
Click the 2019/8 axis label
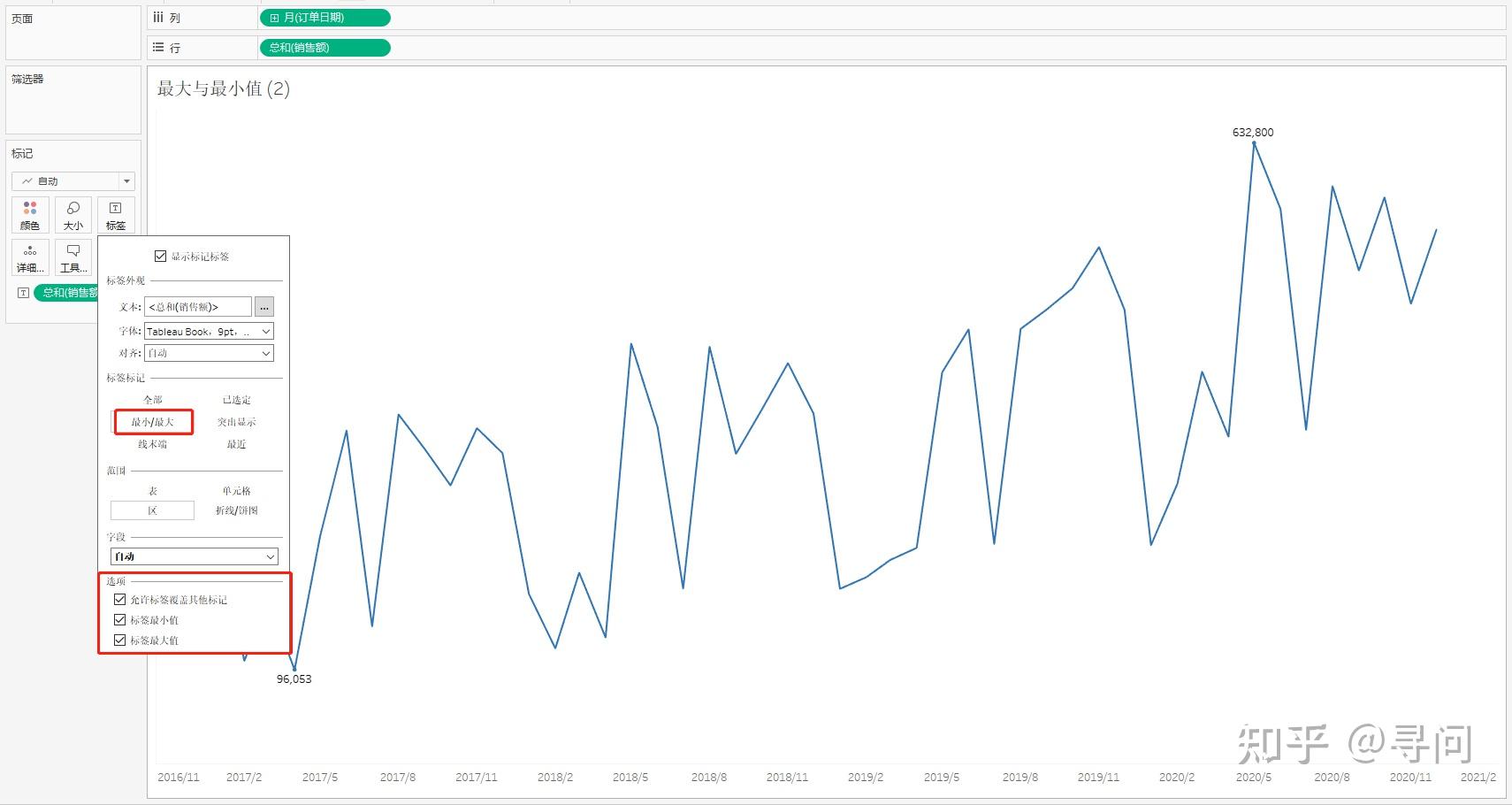(x=1020, y=778)
